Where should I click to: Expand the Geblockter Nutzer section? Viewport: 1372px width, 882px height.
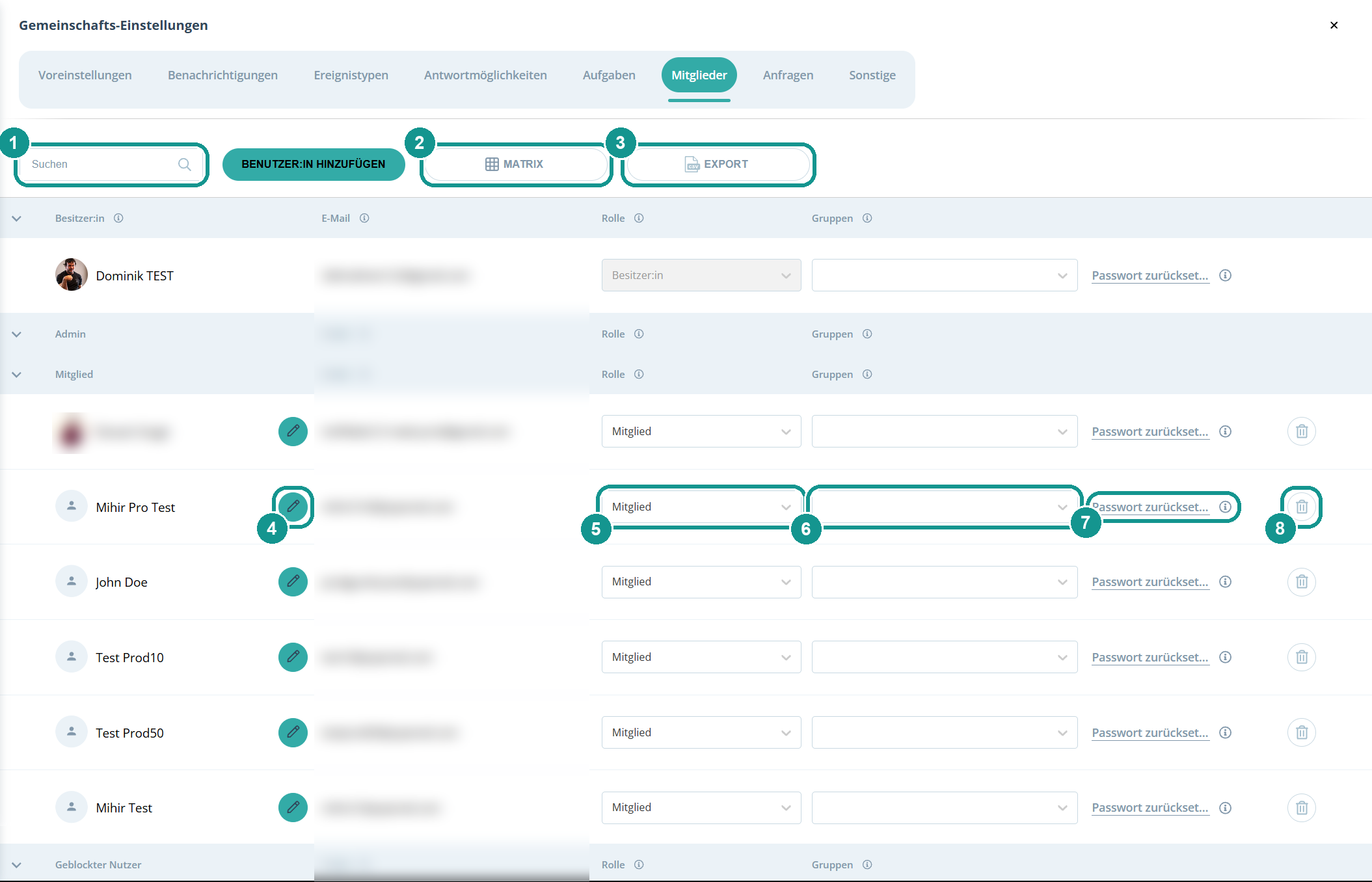(17, 865)
